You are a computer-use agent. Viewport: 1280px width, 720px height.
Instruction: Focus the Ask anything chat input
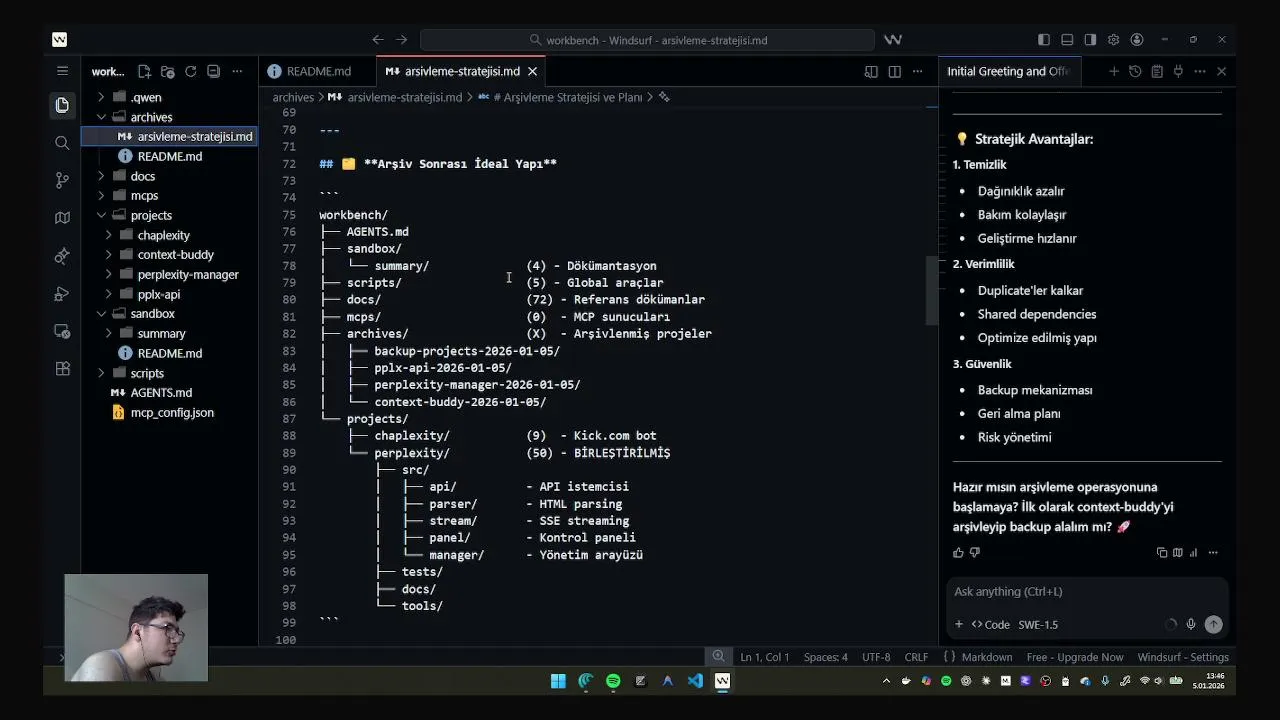pos(1087,591)
